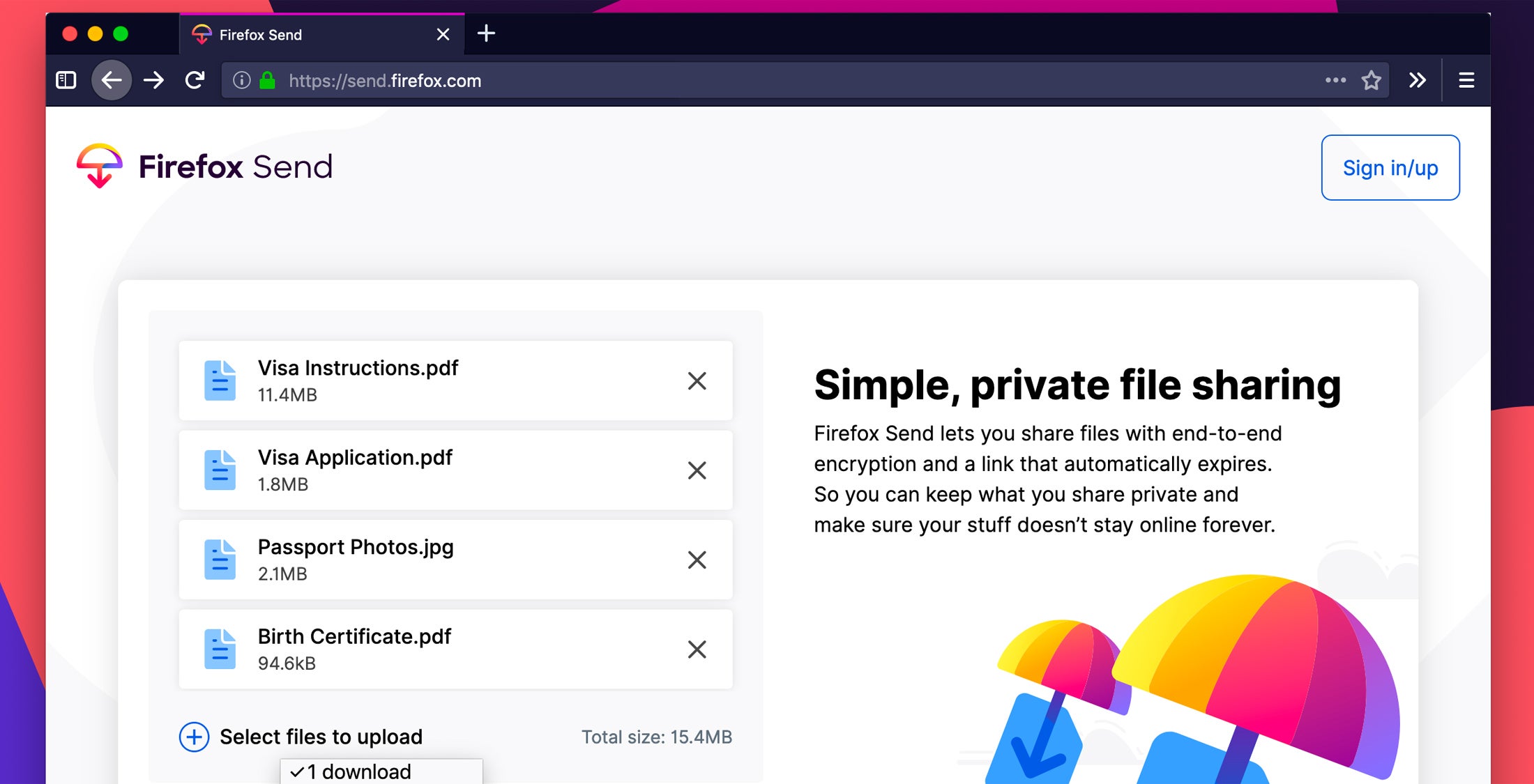Click the Sign in/up button

(x=1390, y=168)
